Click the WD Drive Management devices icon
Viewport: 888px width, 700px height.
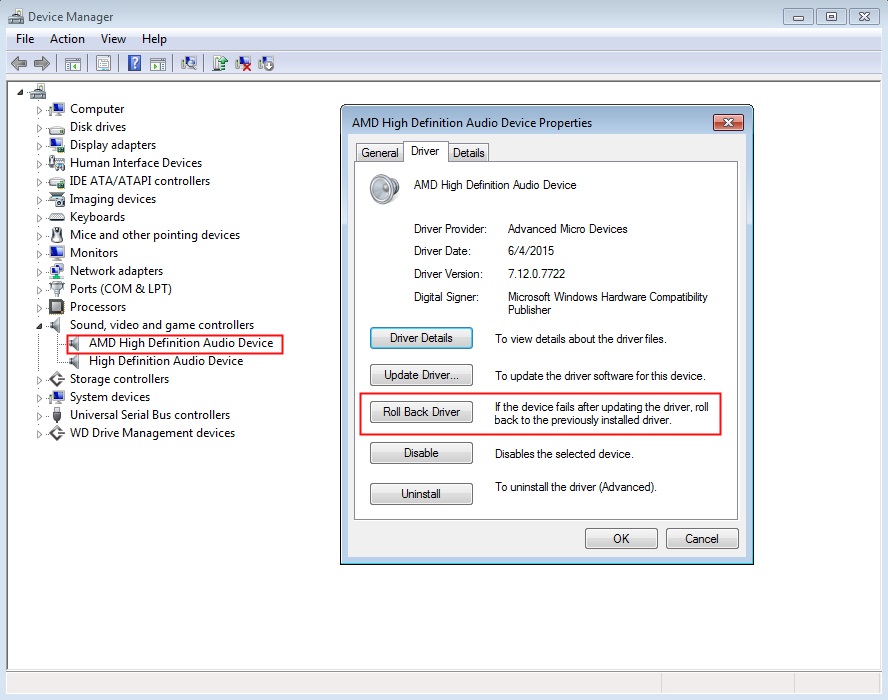click(x=57, y=433)
